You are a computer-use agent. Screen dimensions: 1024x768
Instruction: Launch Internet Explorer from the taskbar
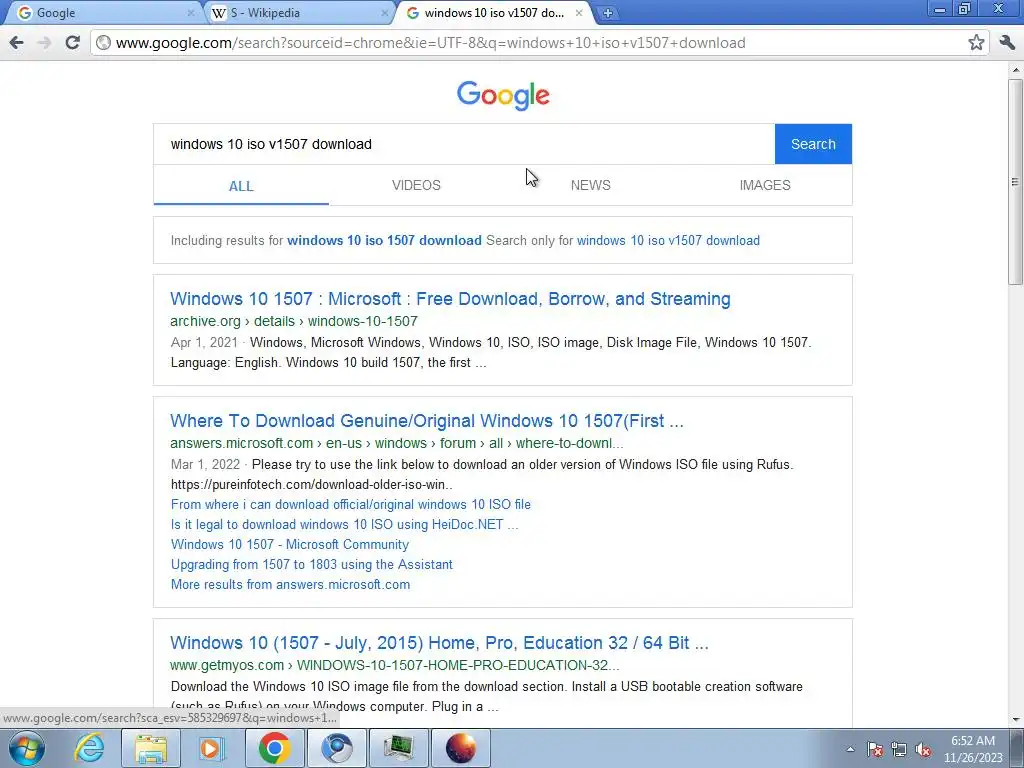(x=89, y=748)
